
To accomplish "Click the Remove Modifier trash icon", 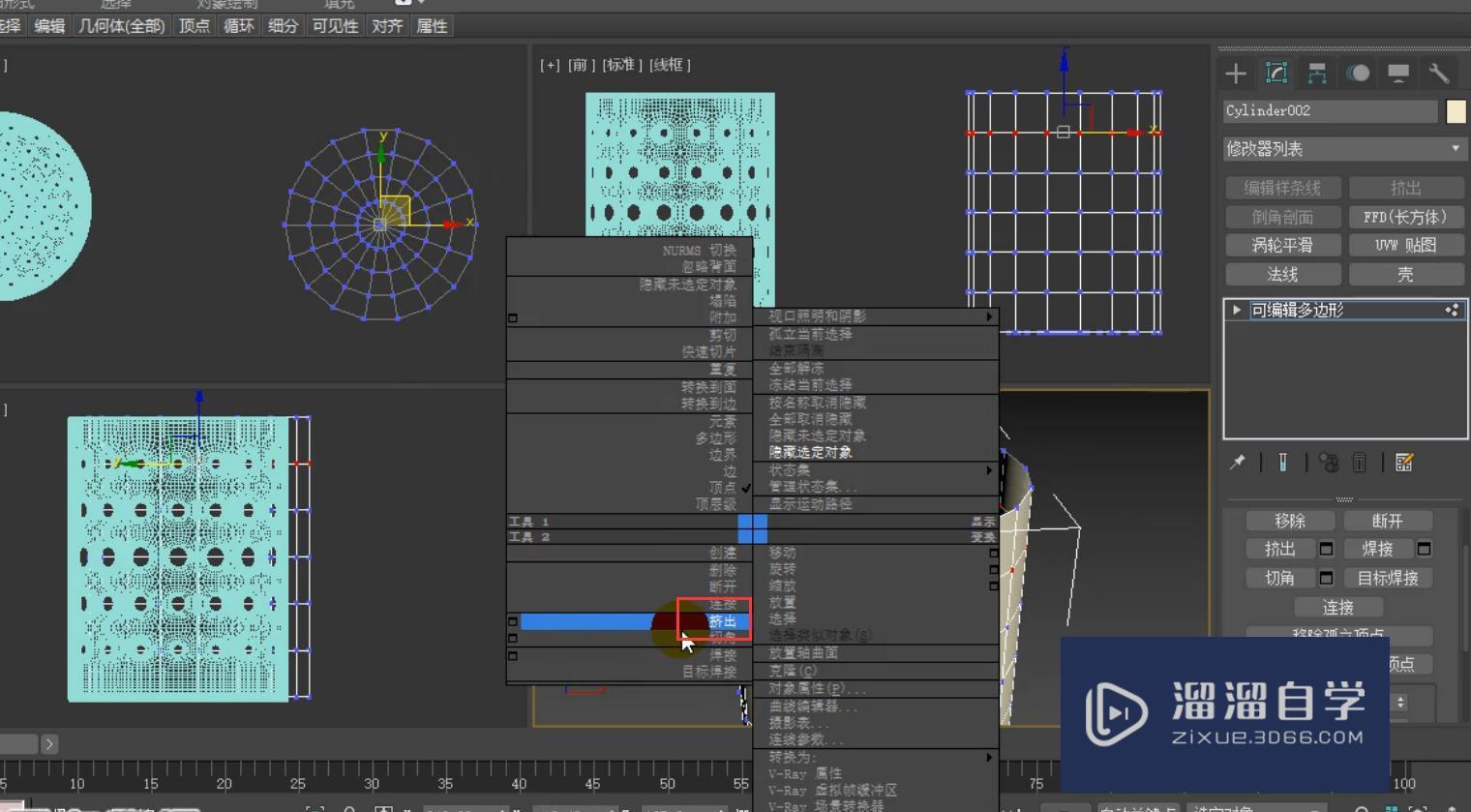I will [1359, 463].
